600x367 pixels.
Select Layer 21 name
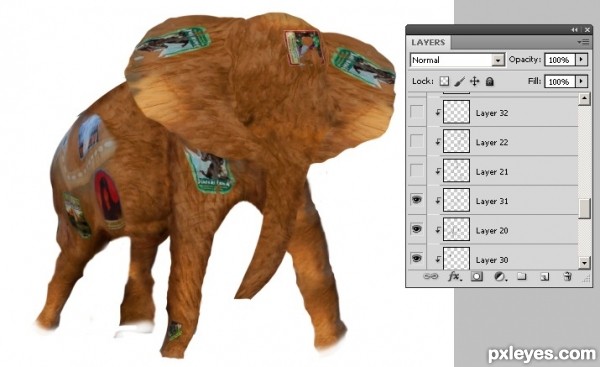492,172
